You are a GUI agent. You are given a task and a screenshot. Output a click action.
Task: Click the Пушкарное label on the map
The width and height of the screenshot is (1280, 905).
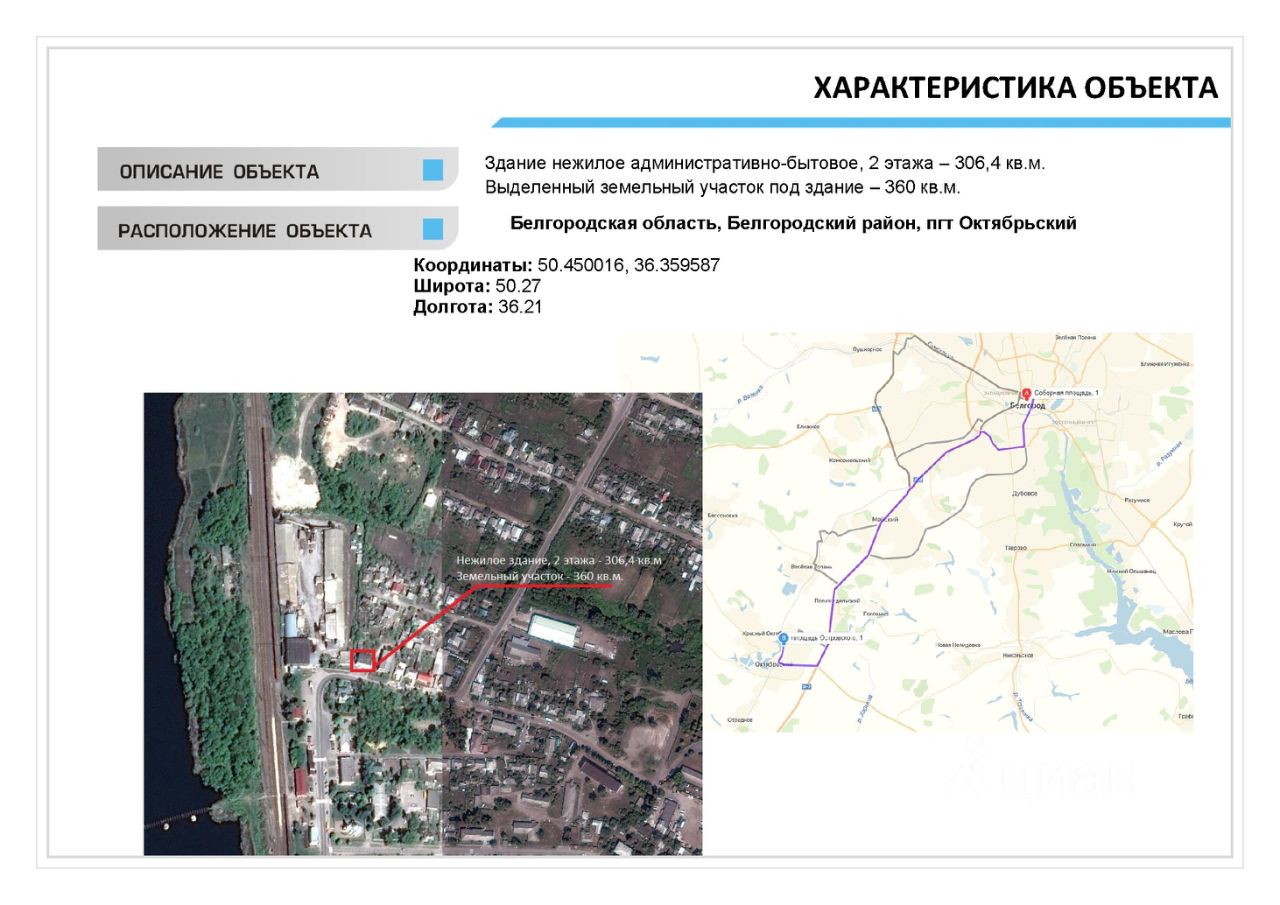click(867, 349)
